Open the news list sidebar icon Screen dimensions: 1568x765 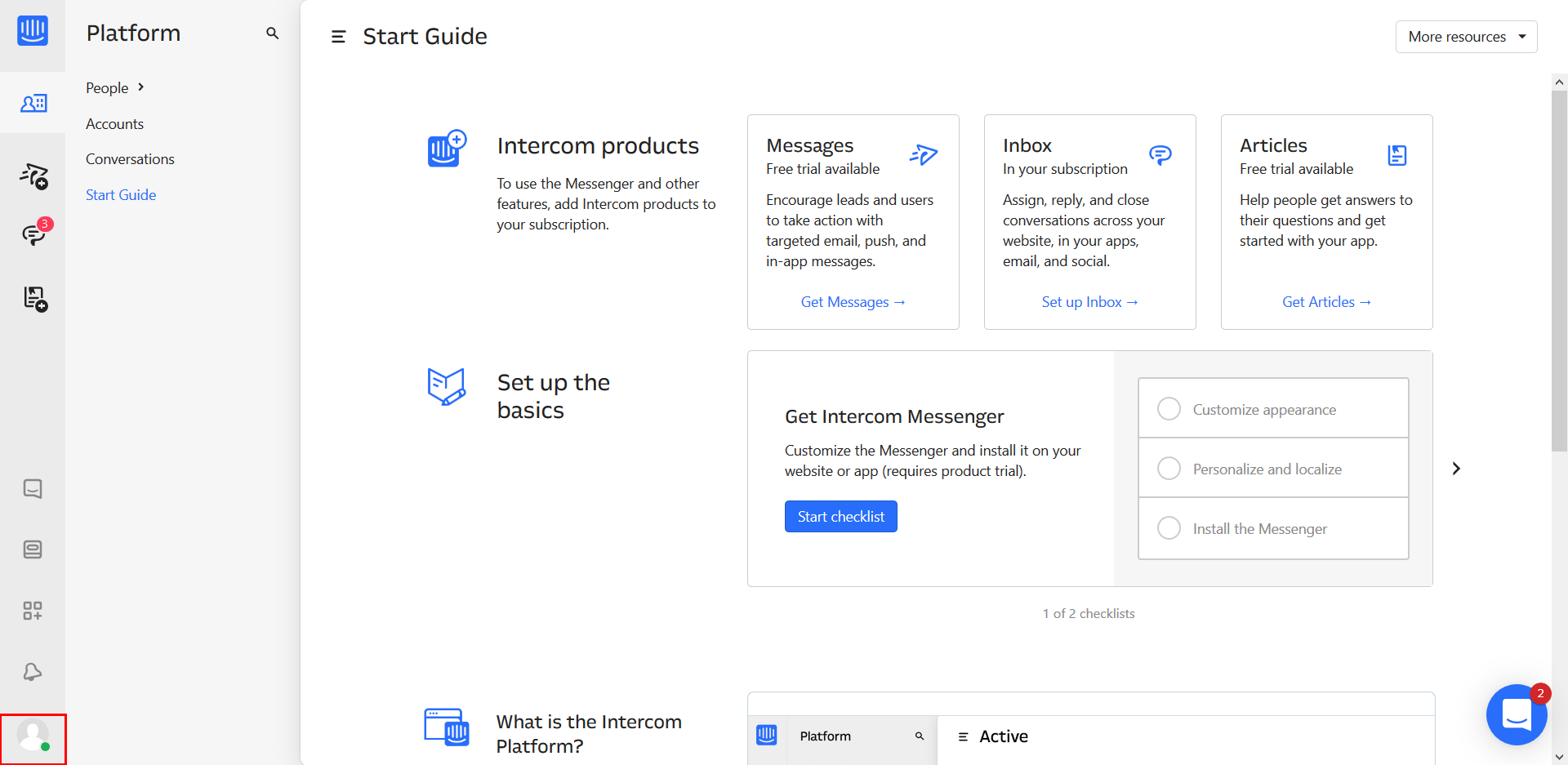point(33,549)
